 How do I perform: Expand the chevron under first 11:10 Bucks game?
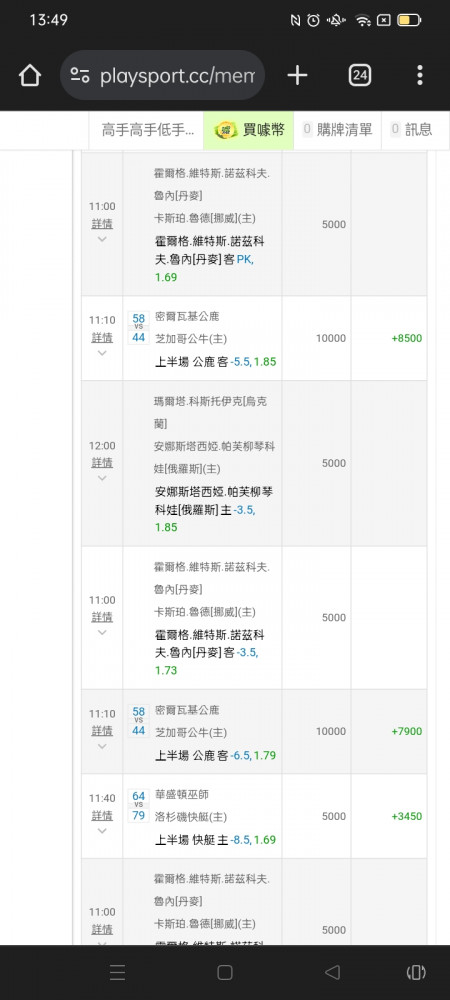pos(102,353)
